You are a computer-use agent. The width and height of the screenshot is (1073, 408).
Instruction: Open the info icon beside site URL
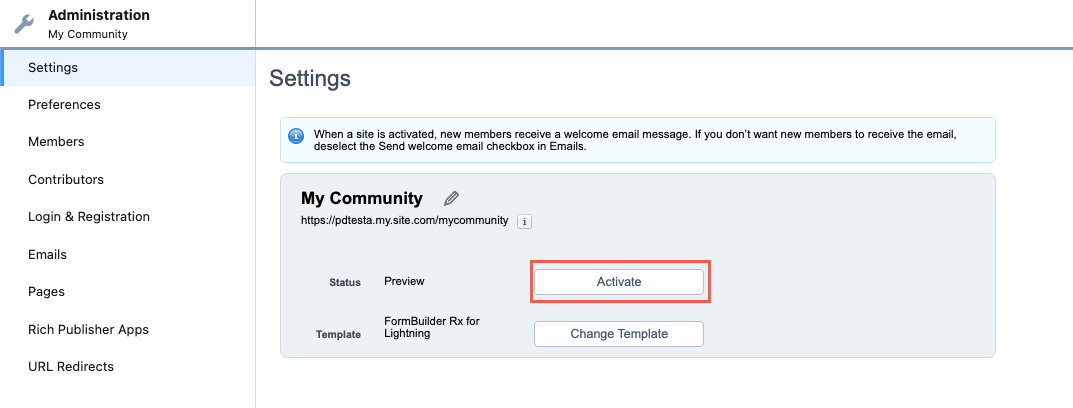[x=524, y=221]
